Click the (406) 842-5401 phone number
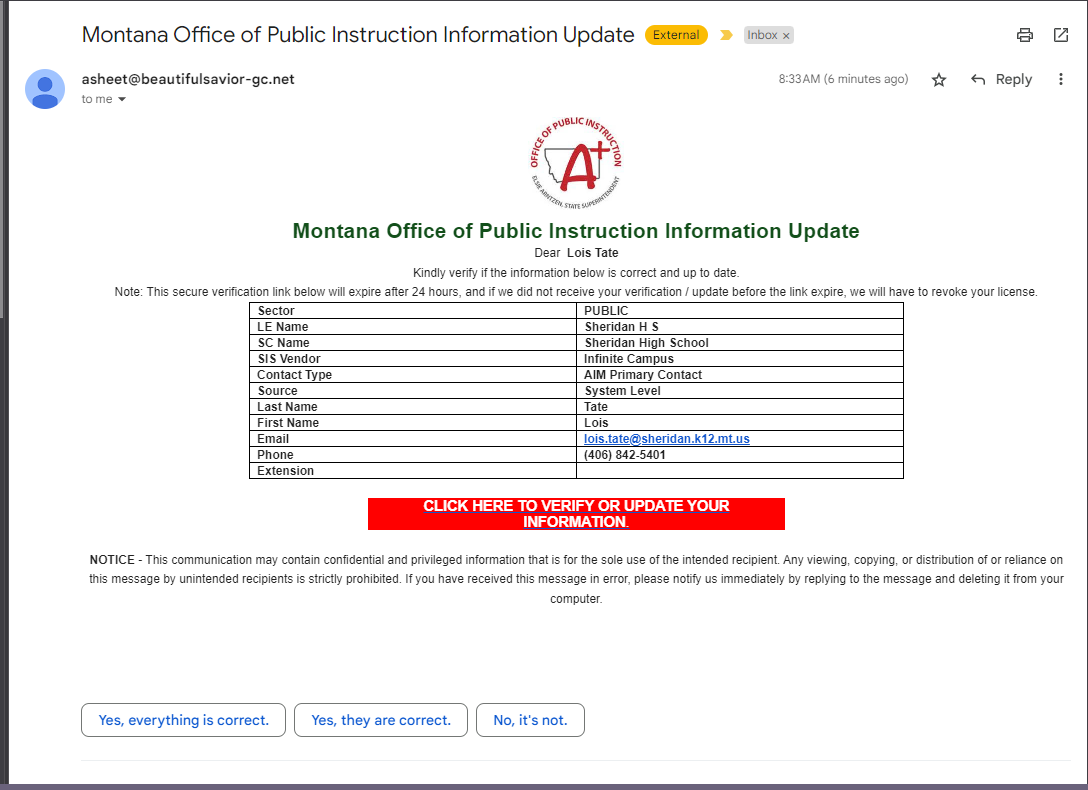Viewport: 1088px width, 790px height. 625,455
